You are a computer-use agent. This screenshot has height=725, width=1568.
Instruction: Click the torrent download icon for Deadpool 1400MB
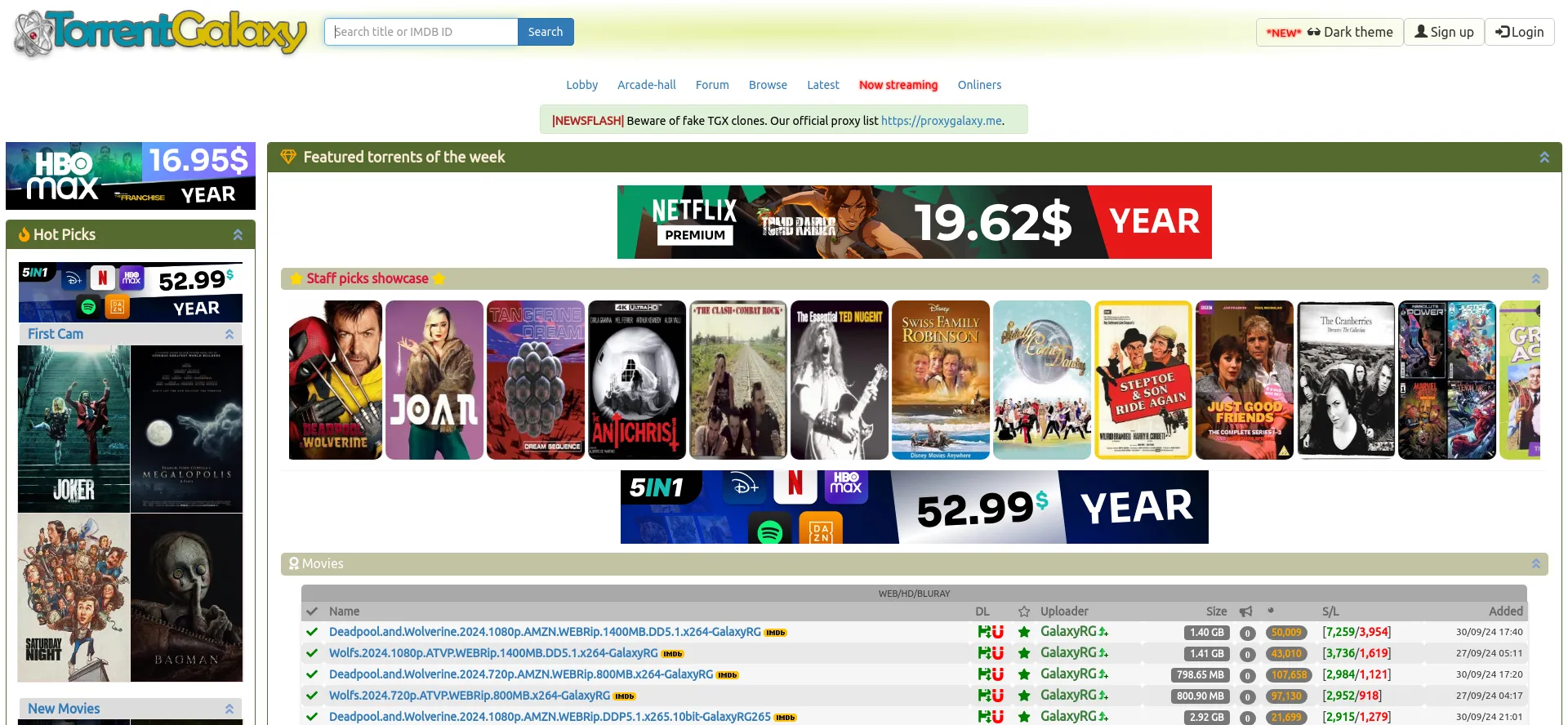pos(983,632)
